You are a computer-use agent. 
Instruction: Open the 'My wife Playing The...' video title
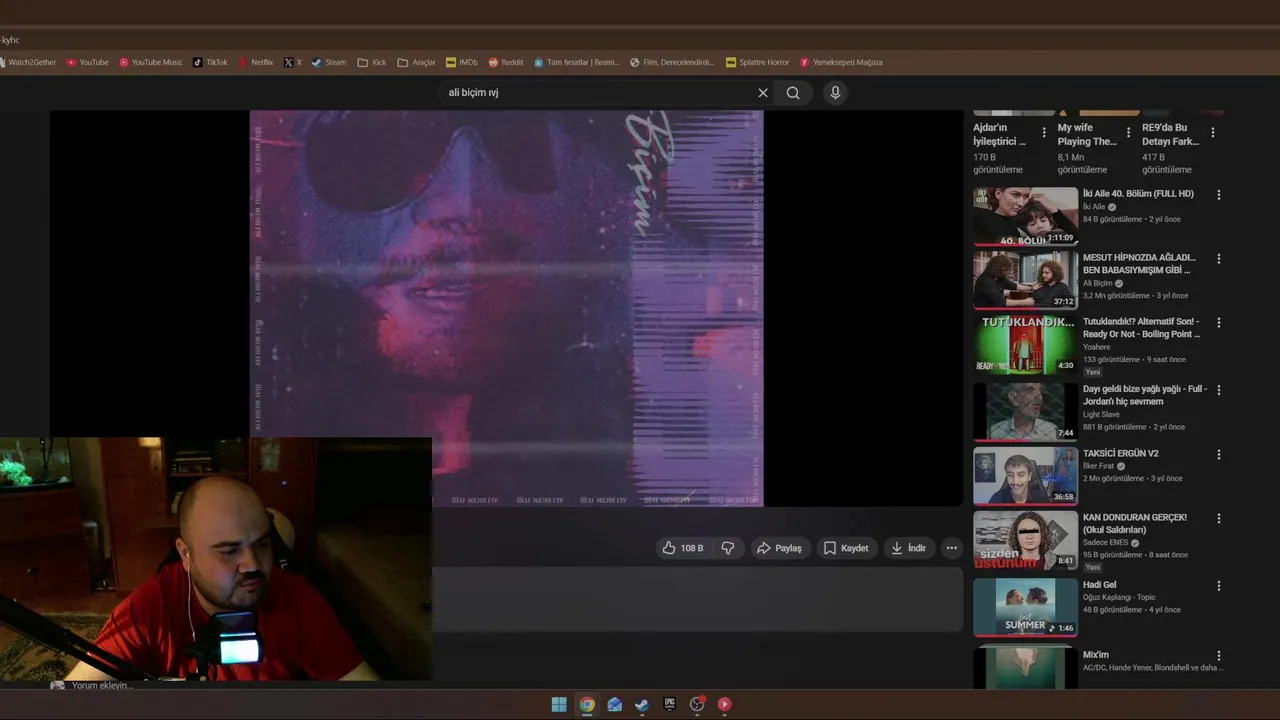tap(1087, 135)
